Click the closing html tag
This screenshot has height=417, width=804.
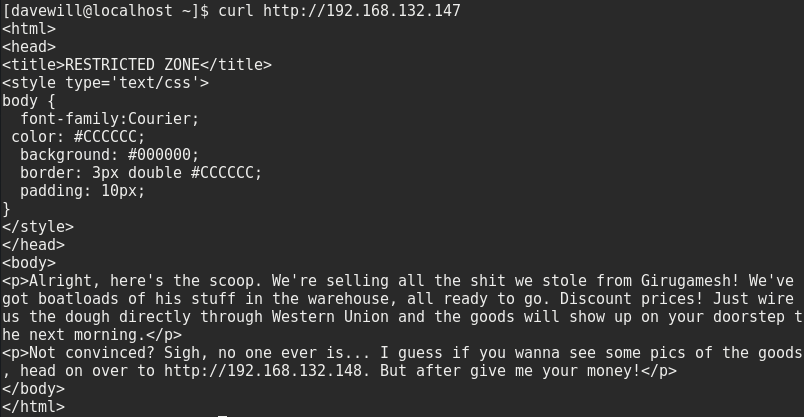click(x=33, y=407)
